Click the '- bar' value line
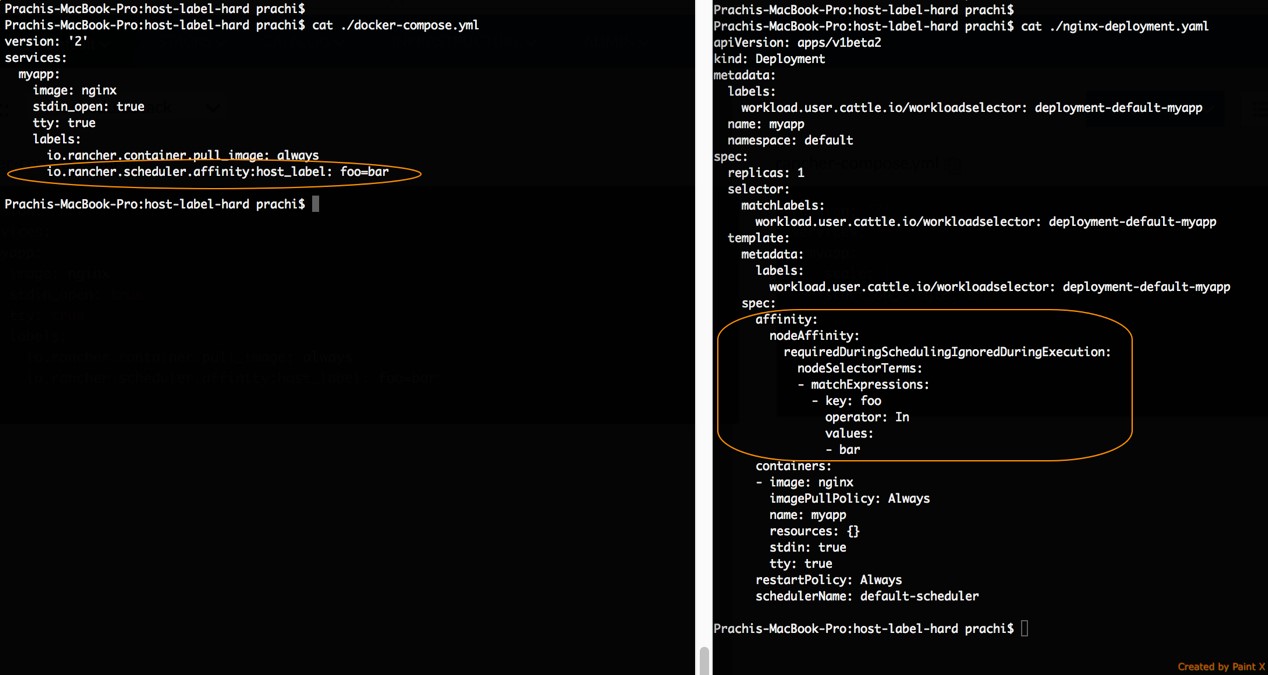The image size is (1268, 675). [843, 450]
